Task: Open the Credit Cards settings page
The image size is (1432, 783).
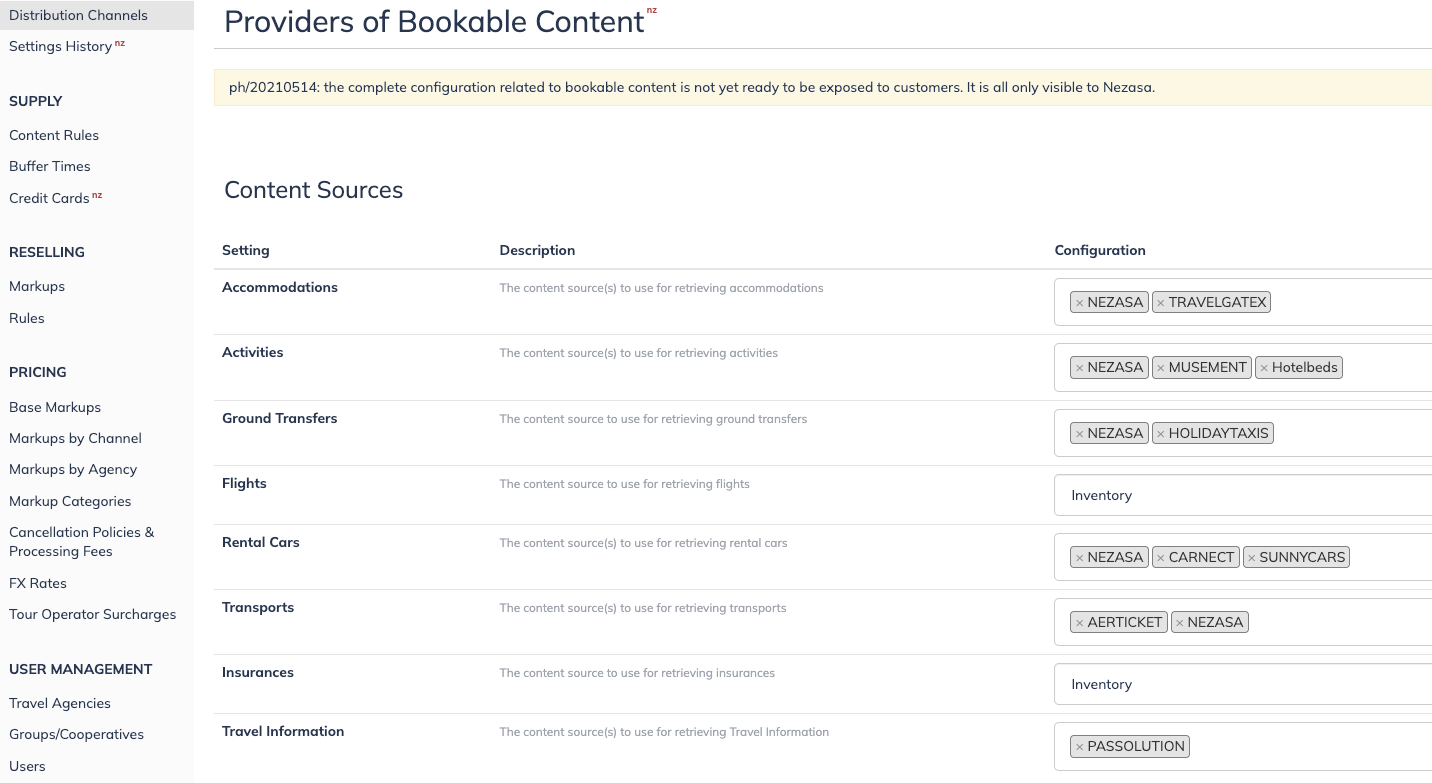Action: 49,198
